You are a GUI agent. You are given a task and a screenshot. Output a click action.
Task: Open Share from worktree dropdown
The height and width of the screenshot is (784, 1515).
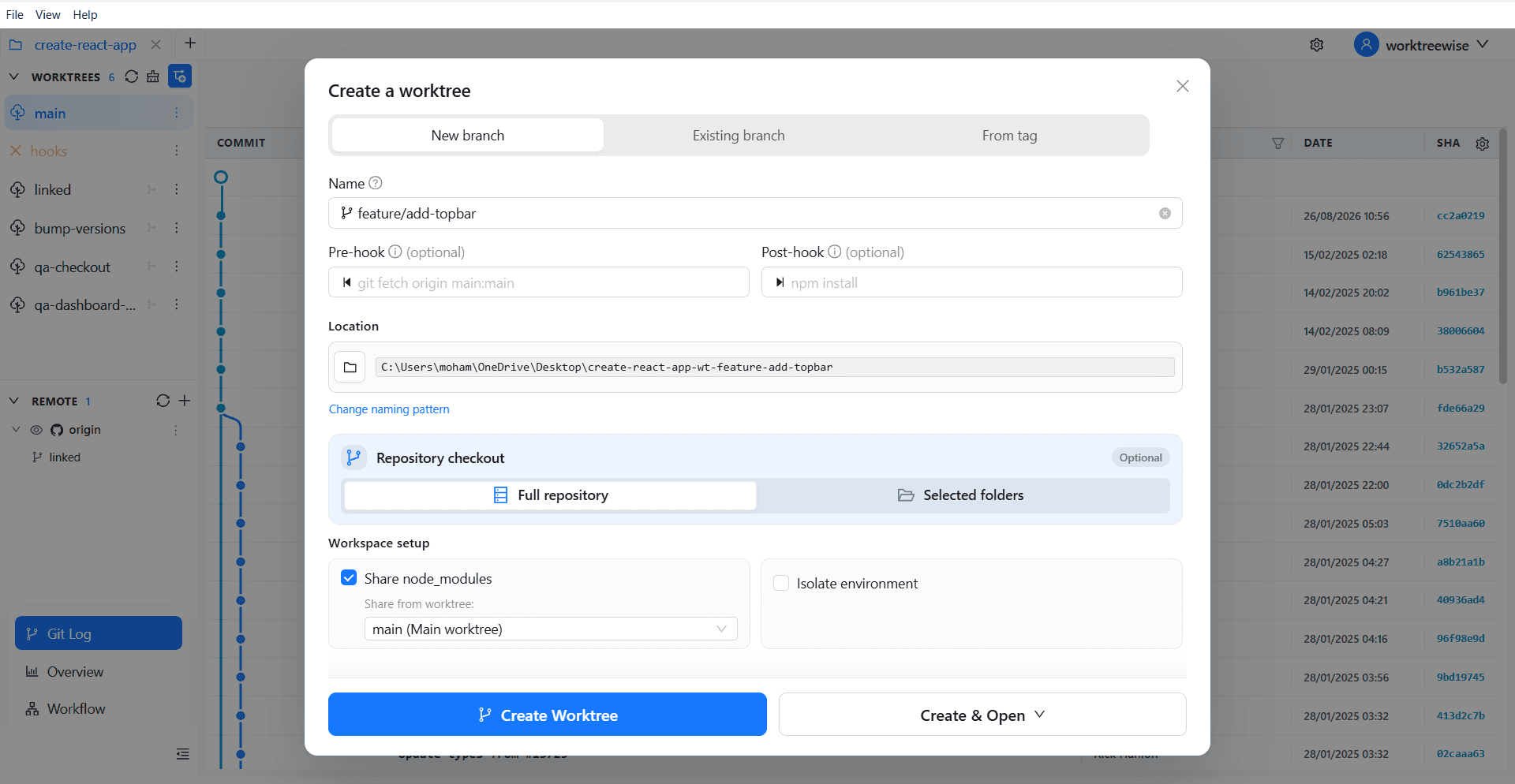(551, 629)
